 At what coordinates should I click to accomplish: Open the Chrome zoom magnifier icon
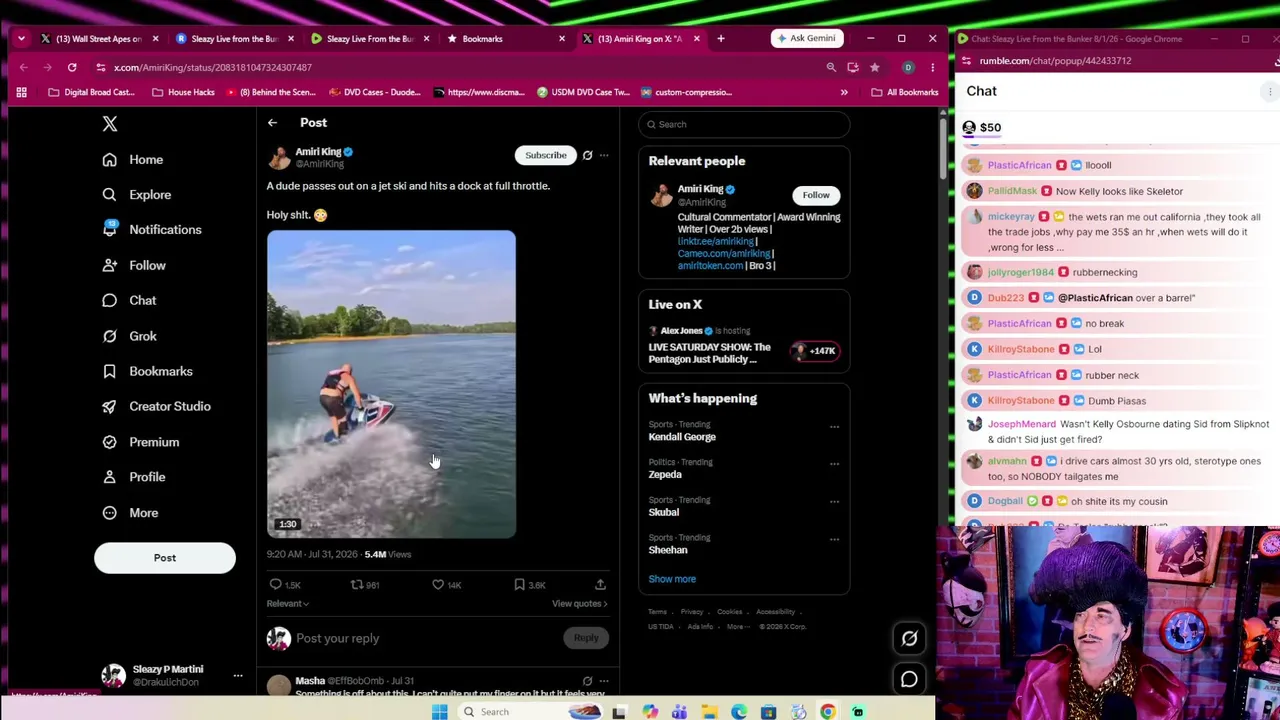(x=831, y=68)
